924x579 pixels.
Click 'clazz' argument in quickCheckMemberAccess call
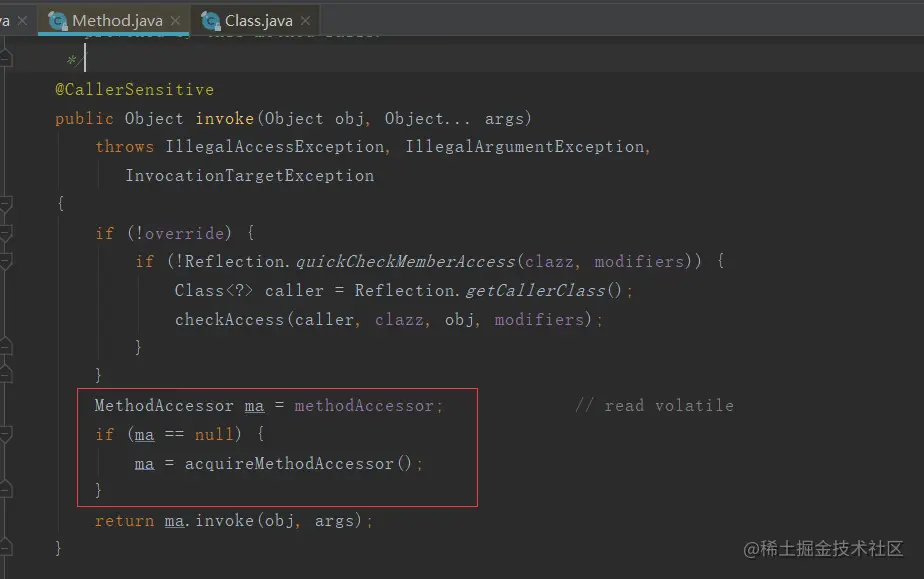point(549,262)
